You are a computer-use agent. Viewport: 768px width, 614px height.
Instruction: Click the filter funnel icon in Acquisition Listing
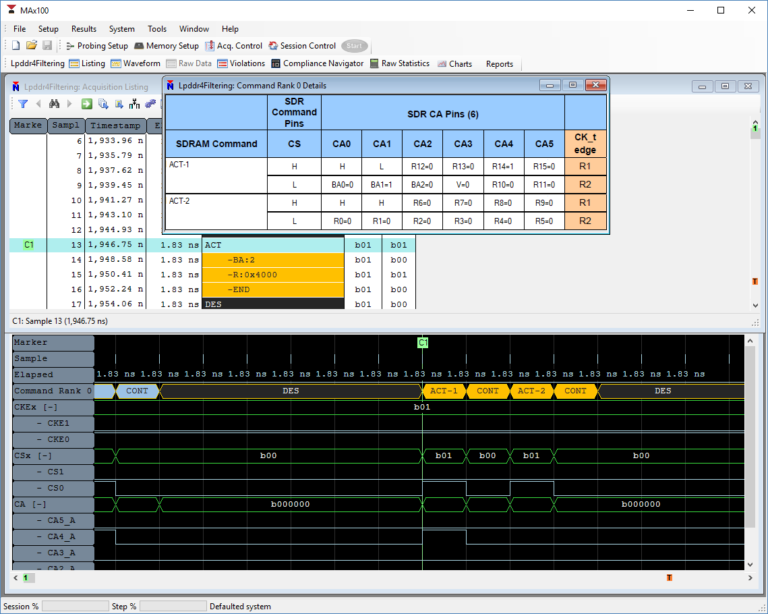pos(23,104)
